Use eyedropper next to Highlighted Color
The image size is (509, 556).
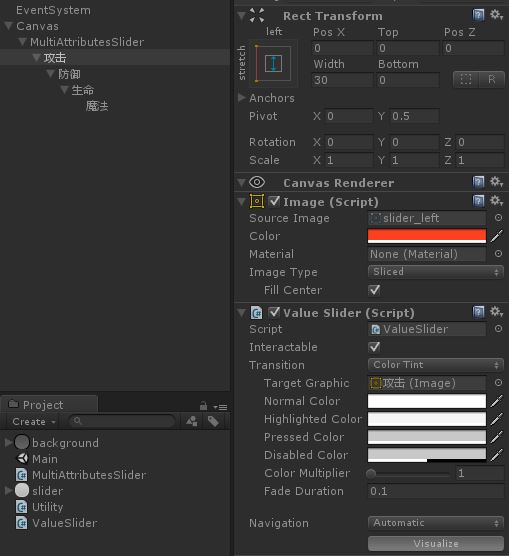coord(497,419)
